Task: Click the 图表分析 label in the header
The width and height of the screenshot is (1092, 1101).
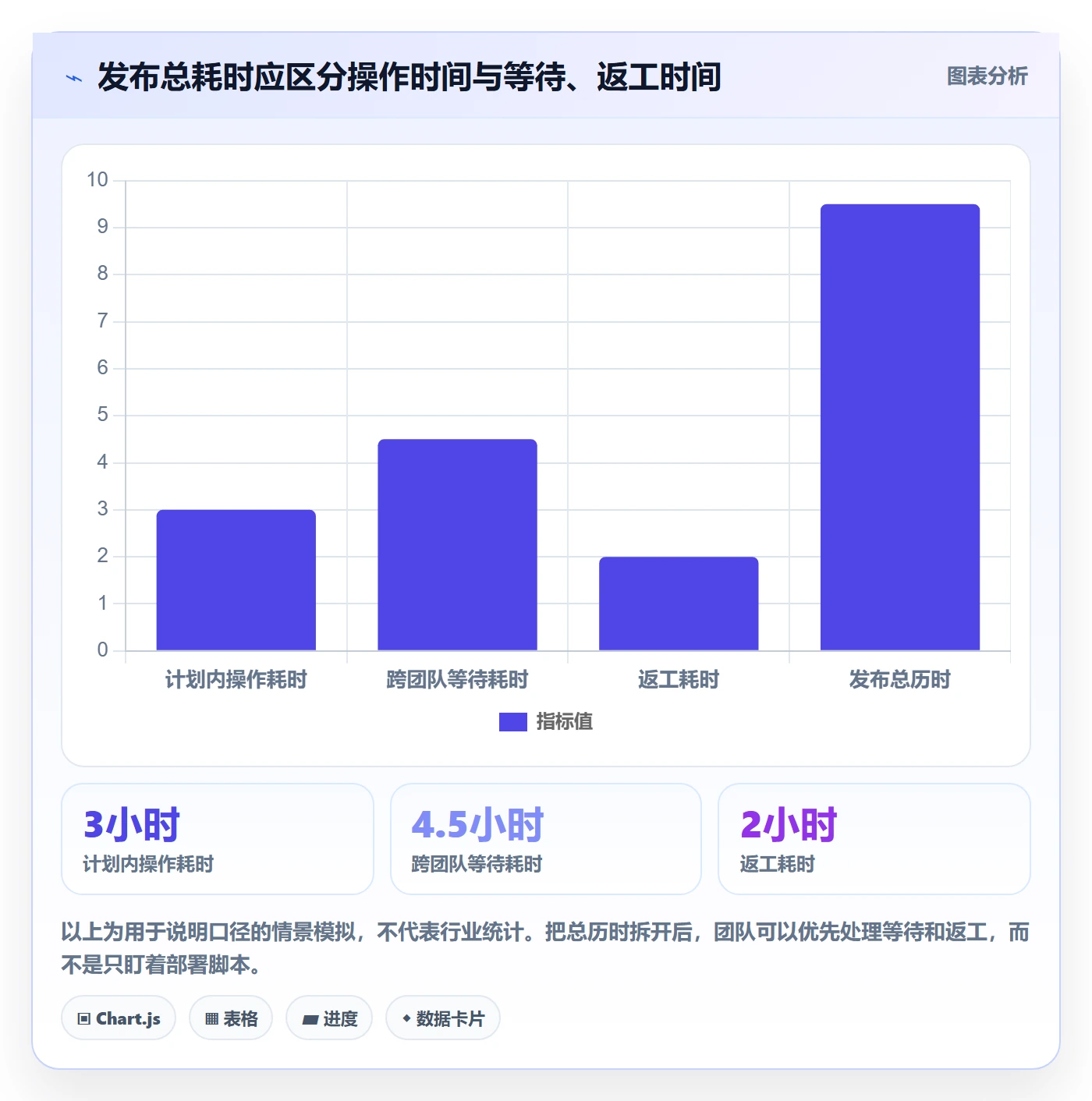Action: 987,76
